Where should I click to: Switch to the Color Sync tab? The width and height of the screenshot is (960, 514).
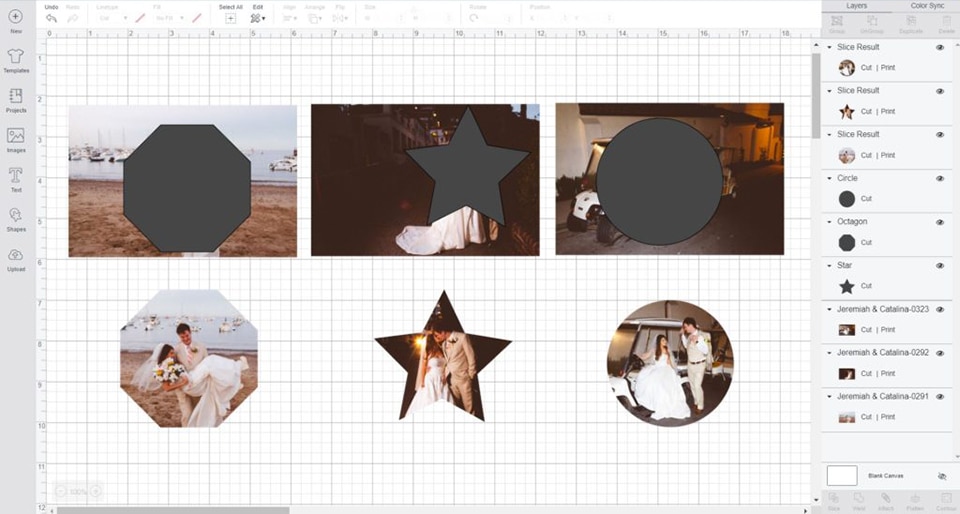click(x=927, y=6)
